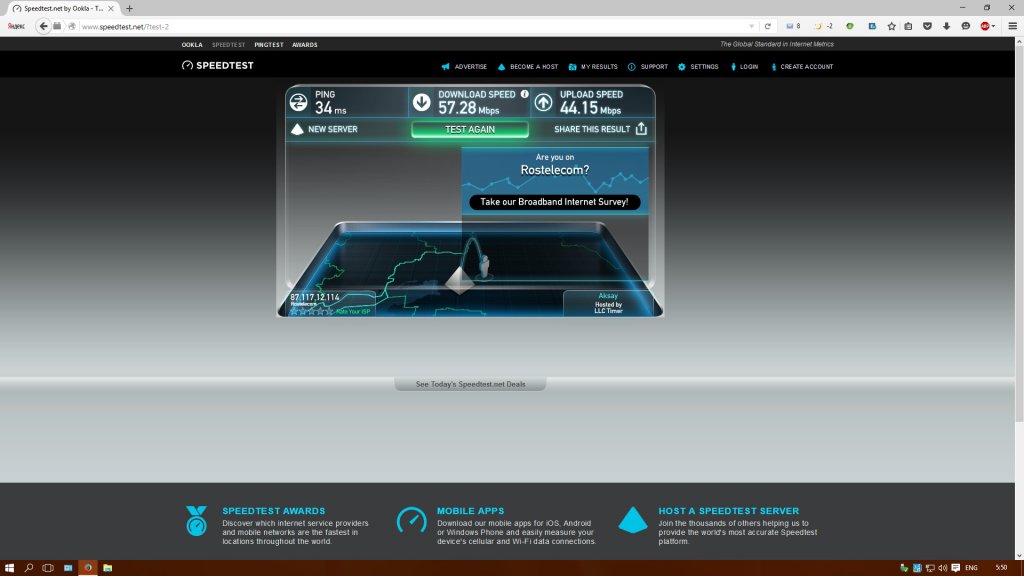The height and width of the screenshot is (576, 1024).
Task: Select the Speedtest top bar tab
Action: click(x=229, y=44)
